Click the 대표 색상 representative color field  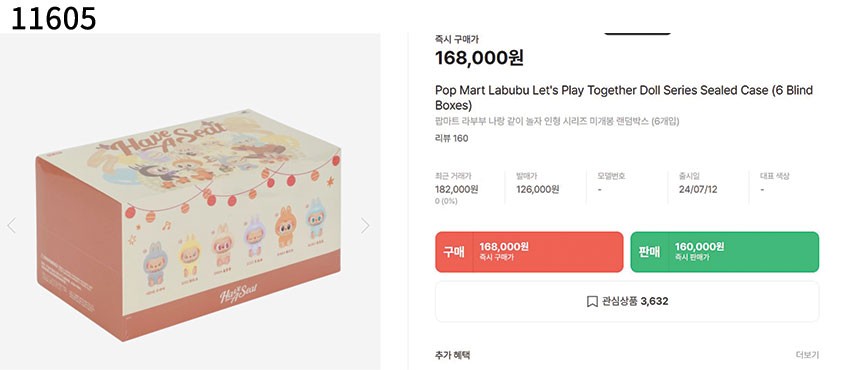tap(775, 183)
